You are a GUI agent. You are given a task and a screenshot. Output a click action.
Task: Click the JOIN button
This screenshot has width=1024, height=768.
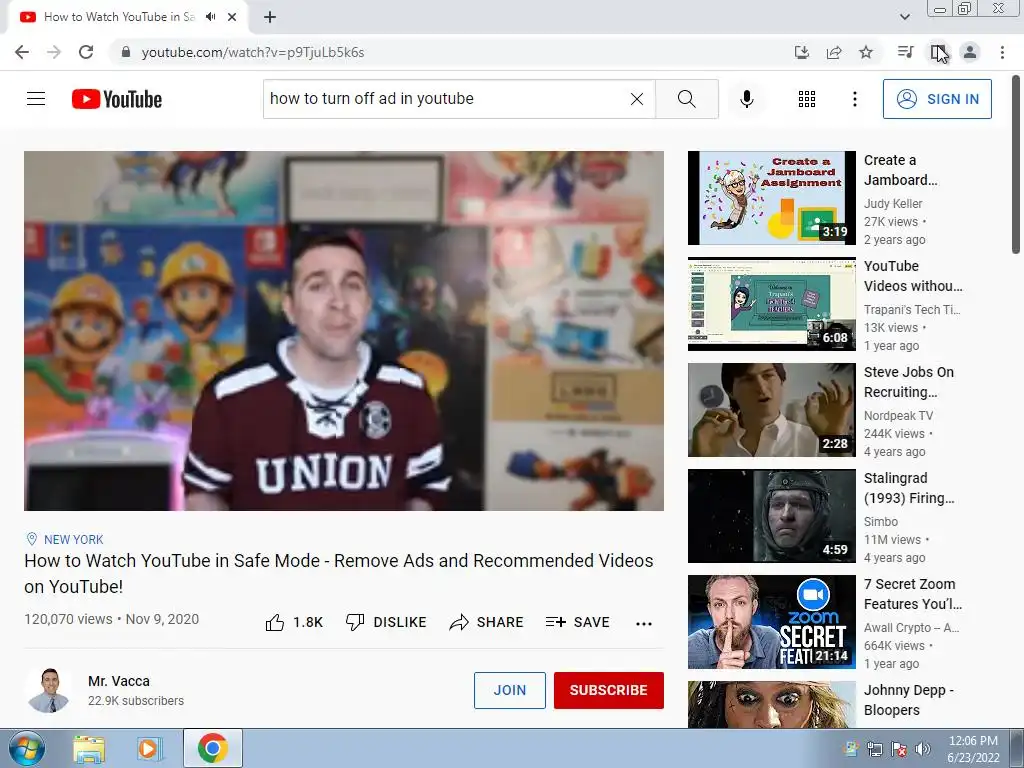coord(509,690)
